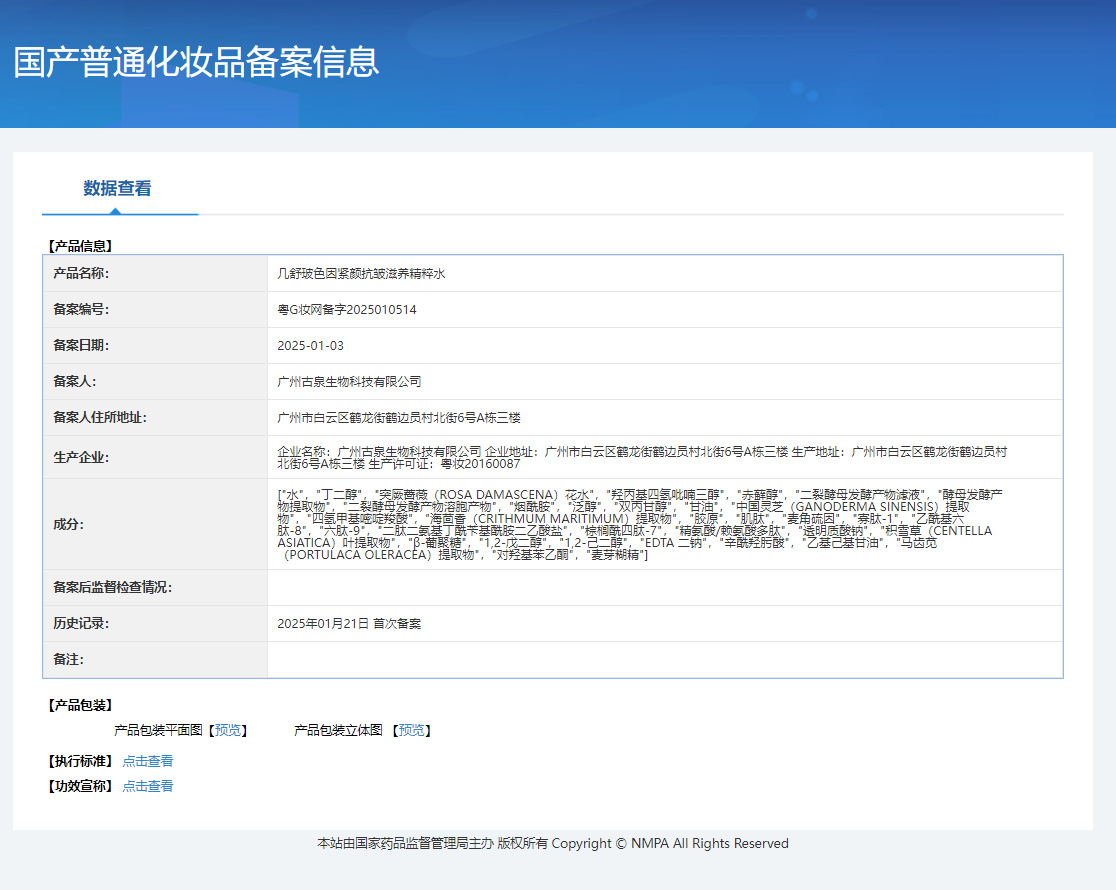Click the 备案后监督检查情况 row label

click(112, 587)
